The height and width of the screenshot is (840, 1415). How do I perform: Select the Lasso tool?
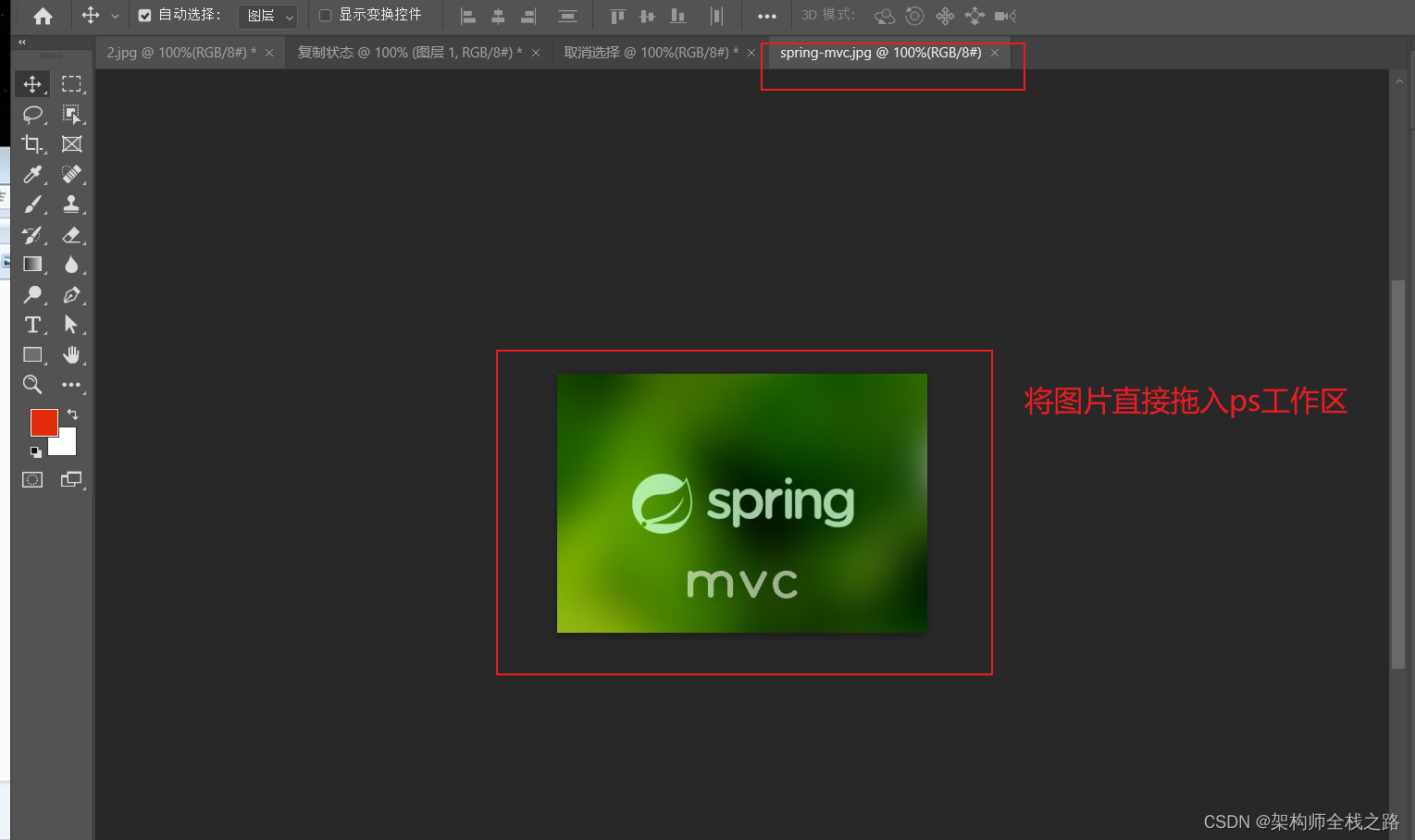32,114
